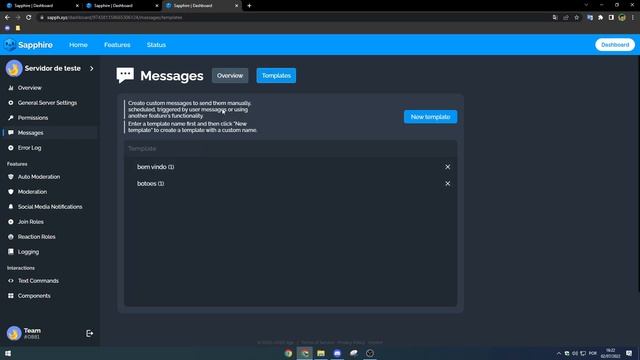Open the browser extensions puzzle icon
This screenshot has width=640, height=360.
tap(600, 18)
